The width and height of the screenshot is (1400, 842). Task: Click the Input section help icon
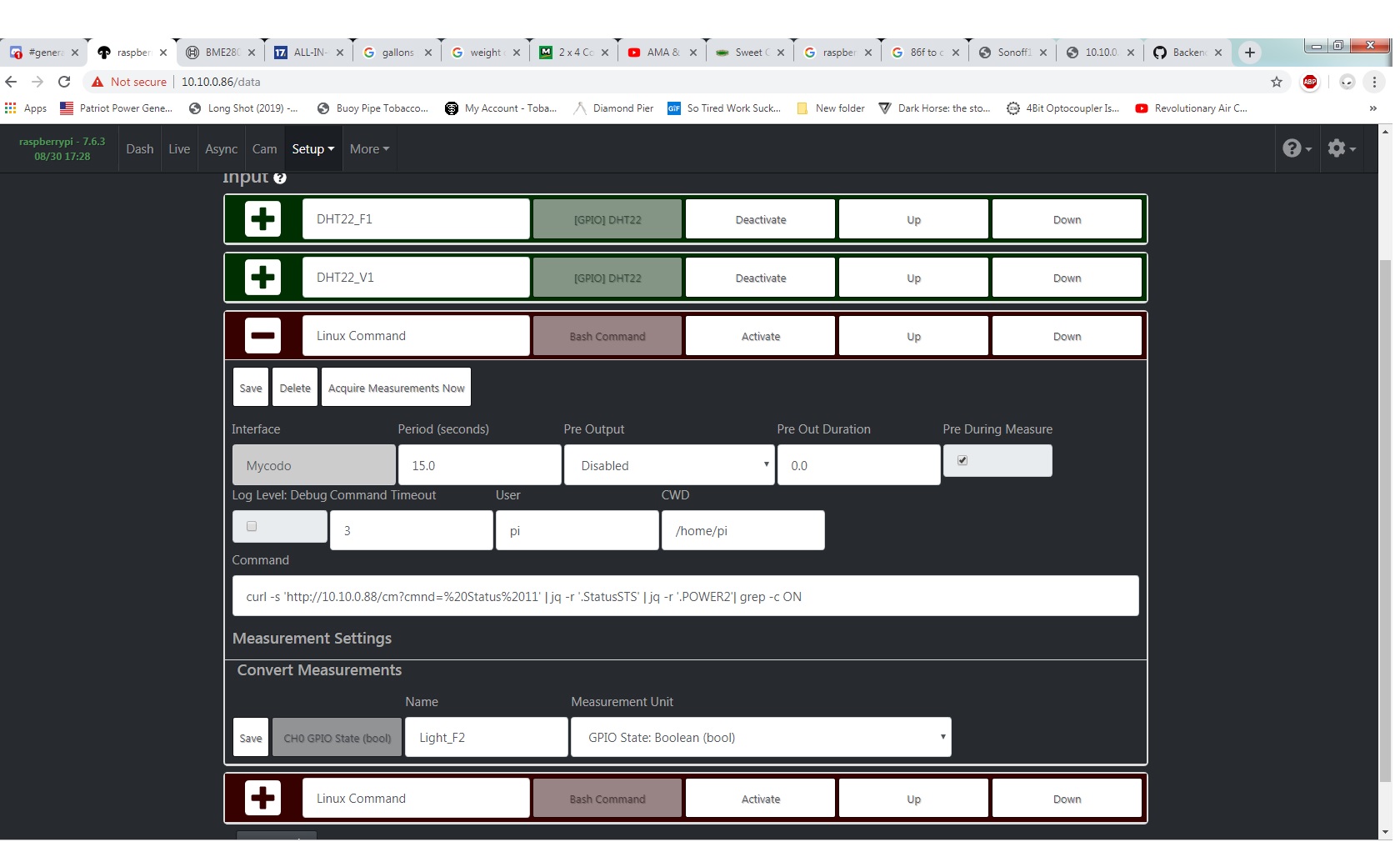point(280,178)
